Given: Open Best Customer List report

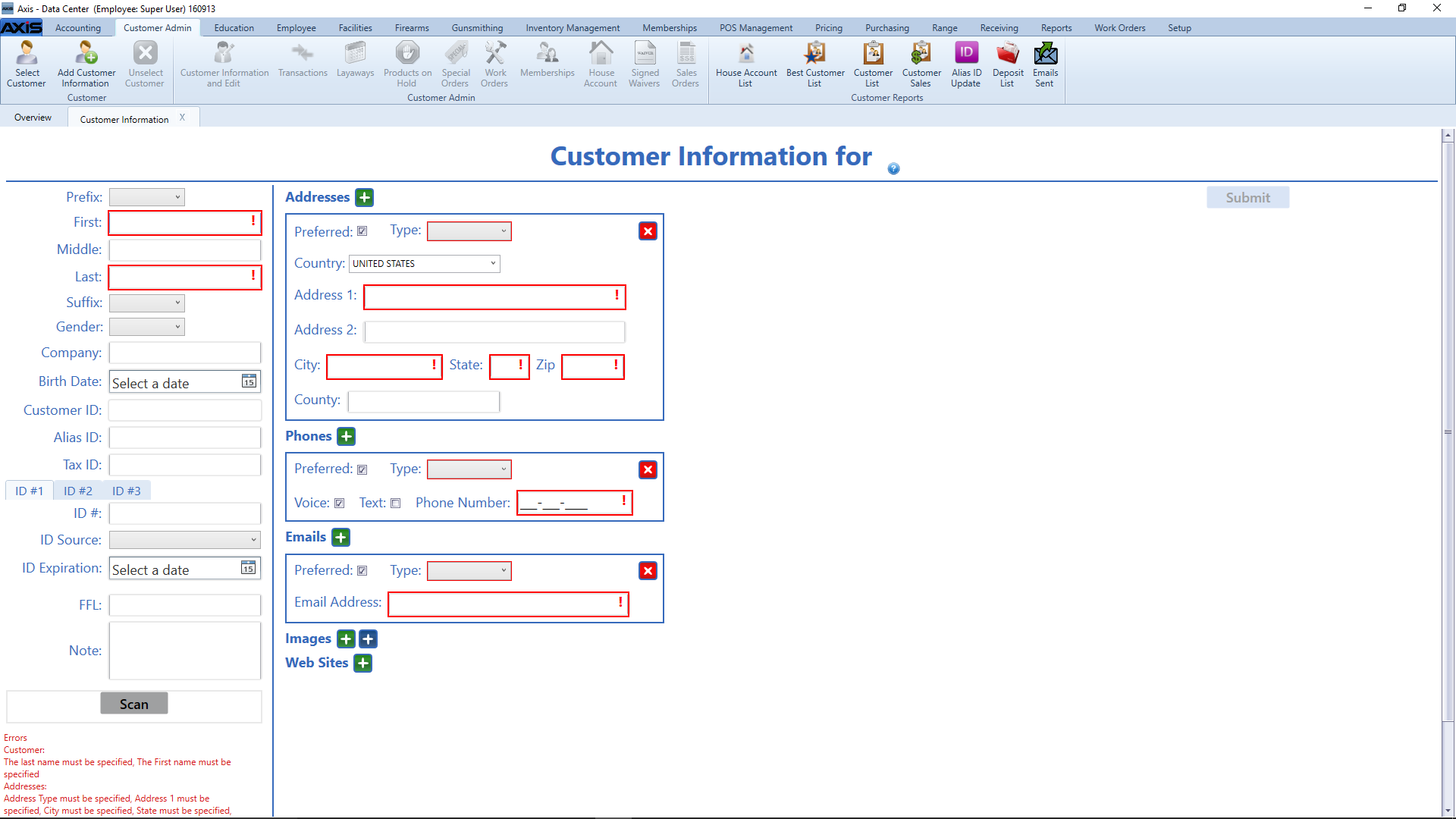Looking at the screenshot, I should tap(815, 64).
